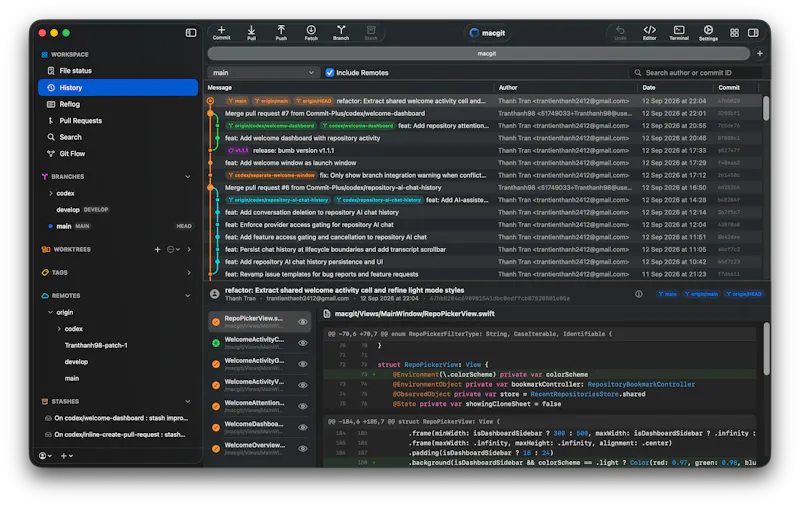Click the Undo toolbar icon

[620, 33]
